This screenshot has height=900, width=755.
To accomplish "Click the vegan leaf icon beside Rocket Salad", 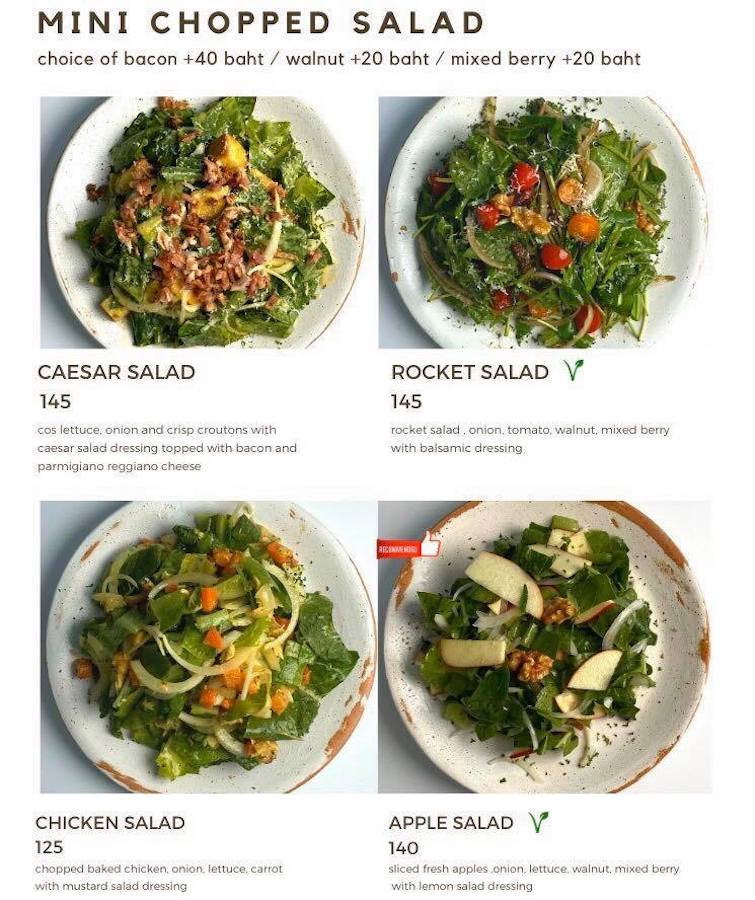I will pos(574,370).
